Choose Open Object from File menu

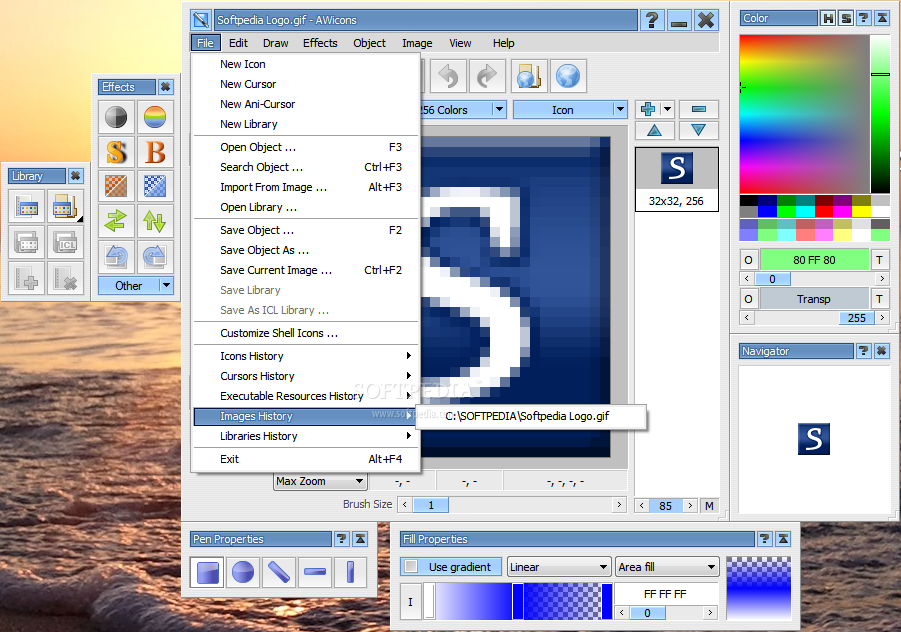tap(306, 147)
